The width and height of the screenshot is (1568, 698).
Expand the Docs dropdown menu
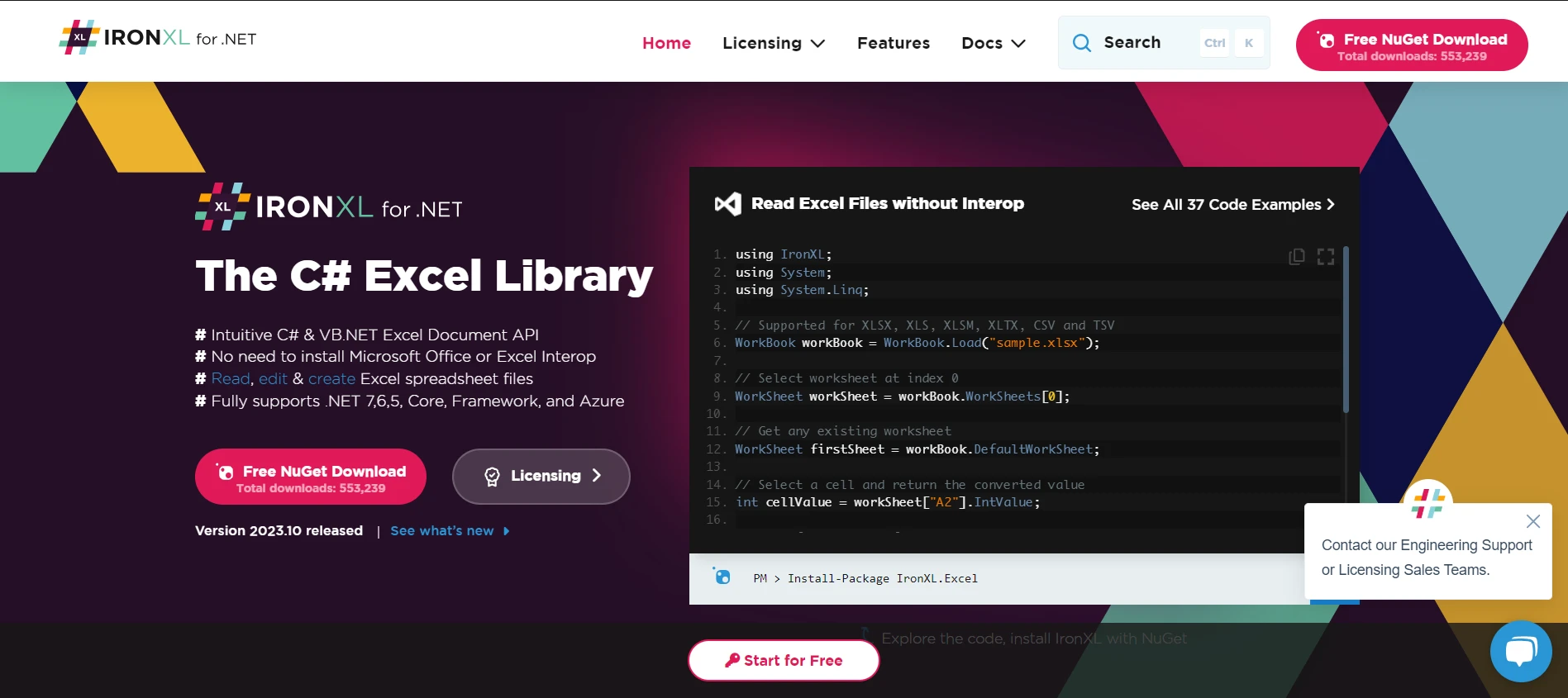[x=994, y=43]
